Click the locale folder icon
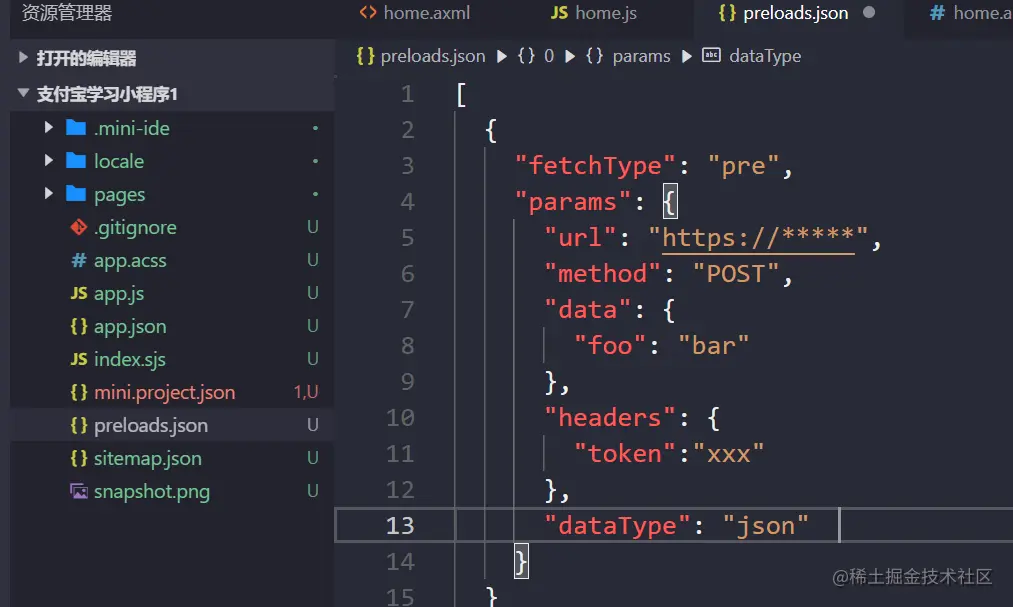 (x=76, y=161)
